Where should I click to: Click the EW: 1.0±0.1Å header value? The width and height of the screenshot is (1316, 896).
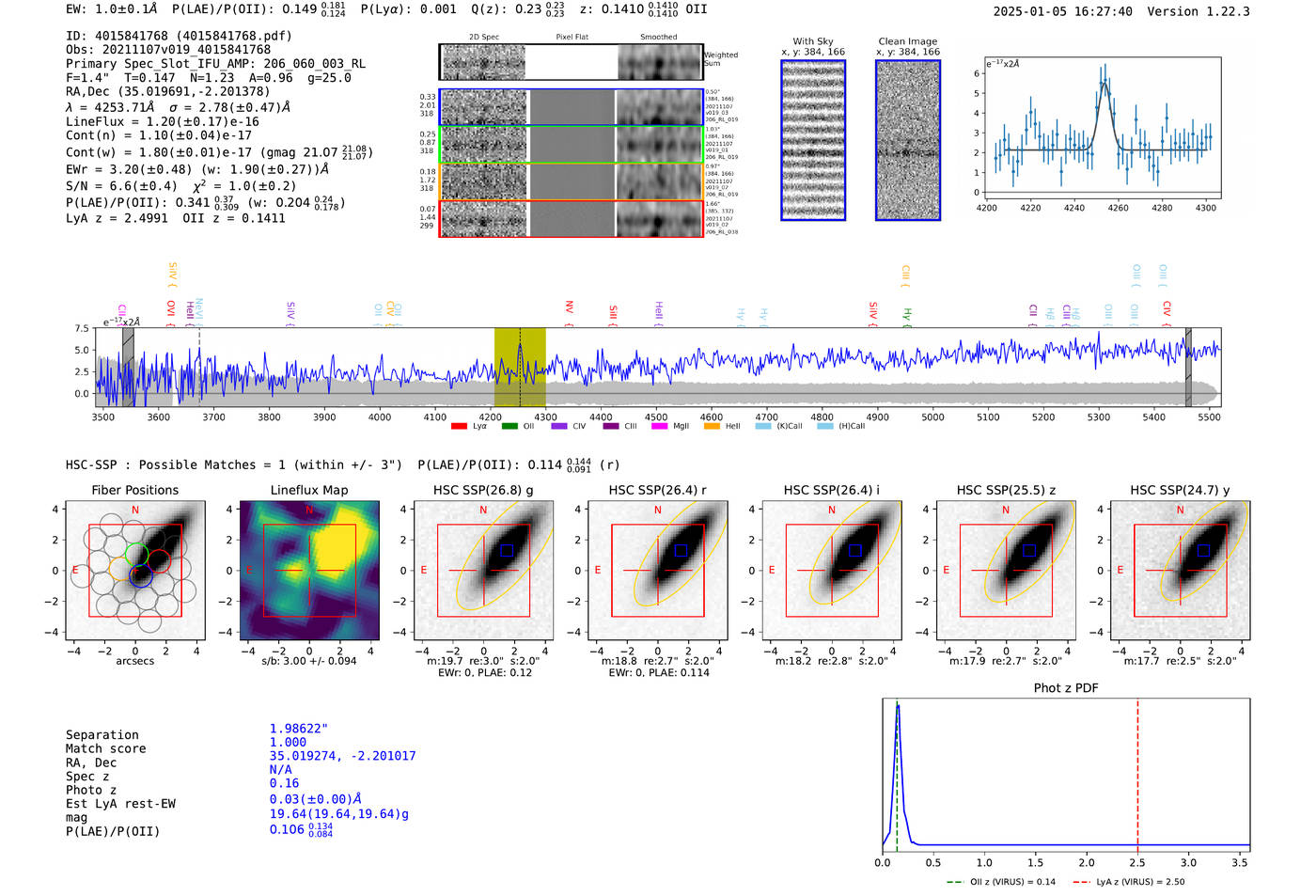112,8
